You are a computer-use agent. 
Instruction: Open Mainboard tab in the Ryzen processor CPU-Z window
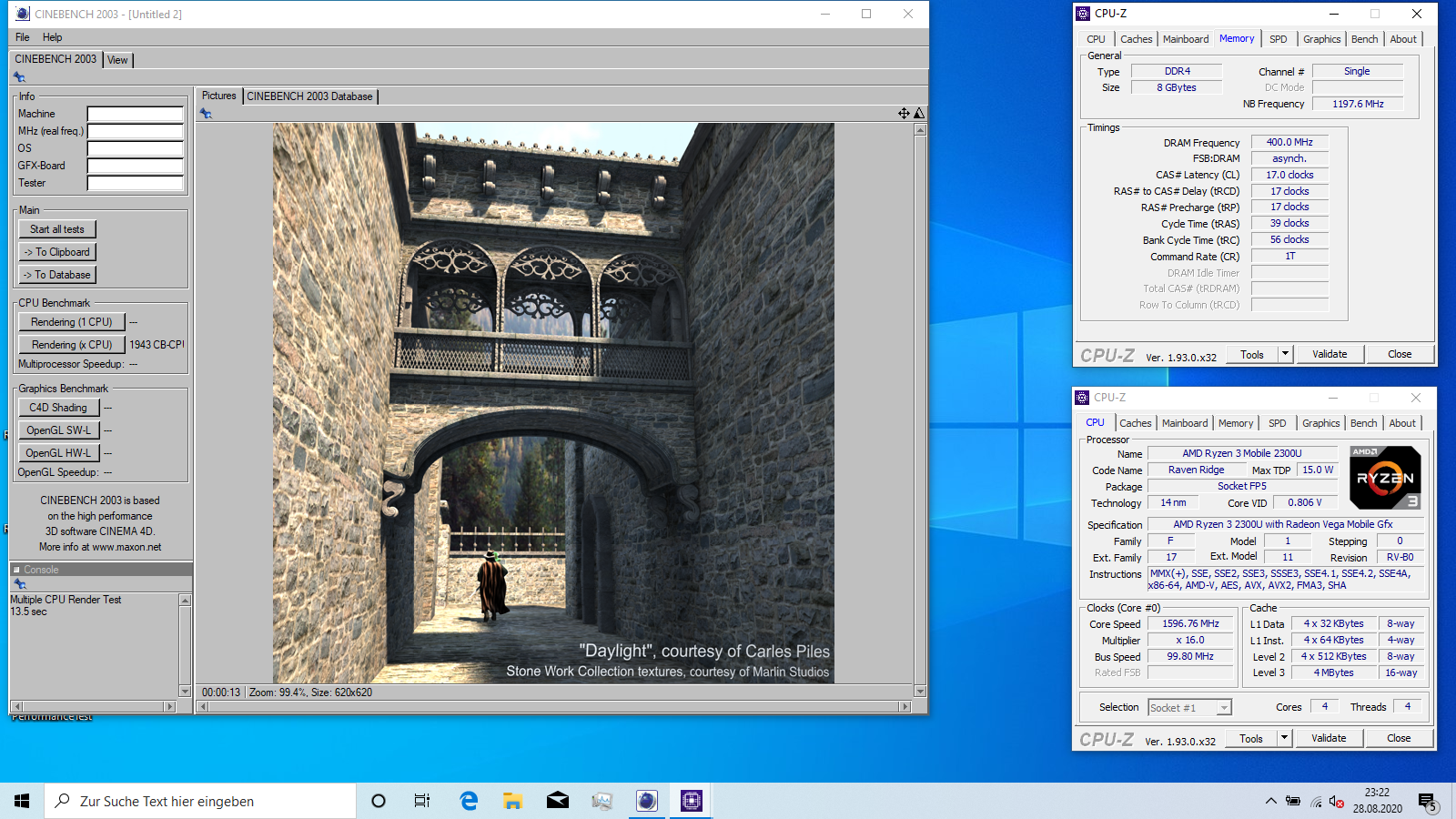(x=1185, y=423)
